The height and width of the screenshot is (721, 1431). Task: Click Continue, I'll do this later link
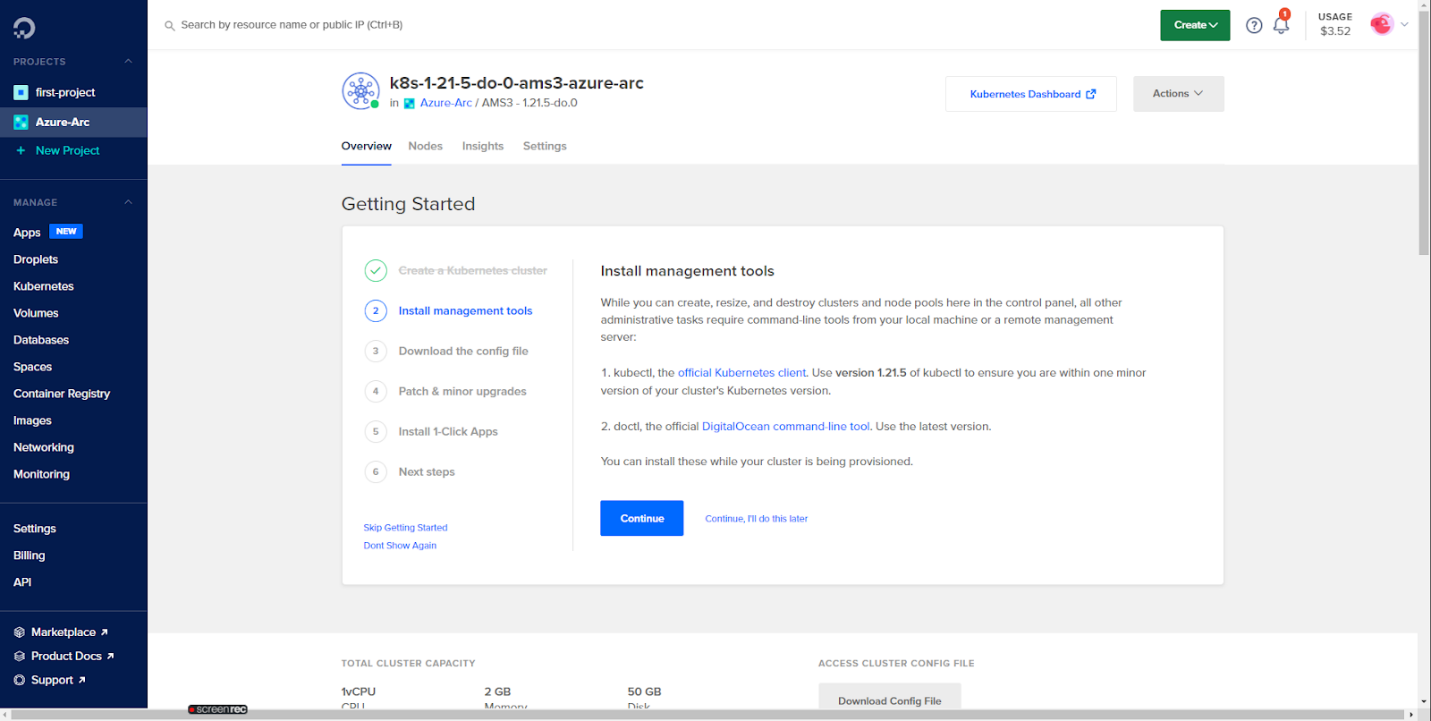point(756,519)
